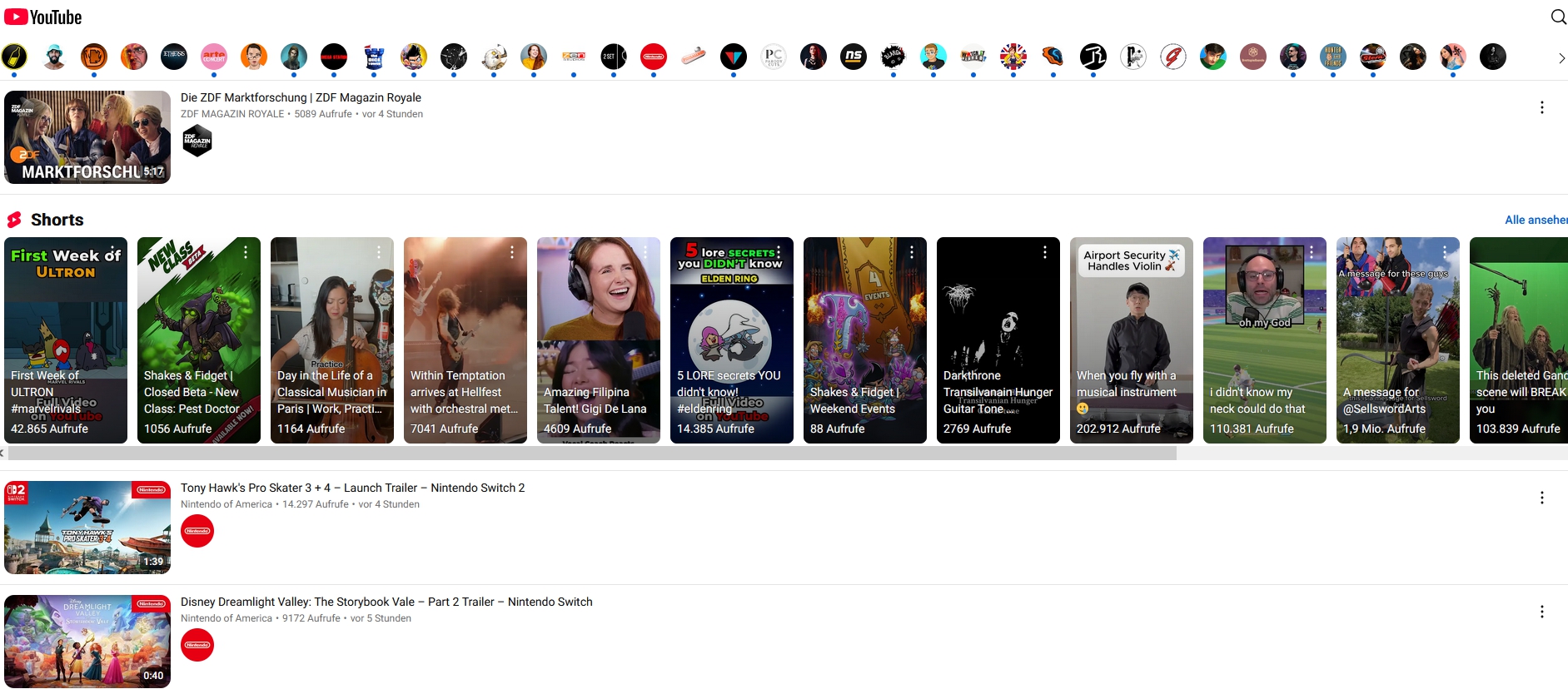Play Disney Dreamlight Valley thumbnail
This screenshot has width=1568, height=689.
point(87,642)
